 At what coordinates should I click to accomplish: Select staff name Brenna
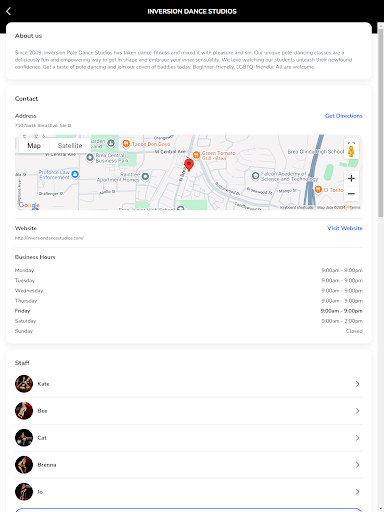[x=47, y=465]
